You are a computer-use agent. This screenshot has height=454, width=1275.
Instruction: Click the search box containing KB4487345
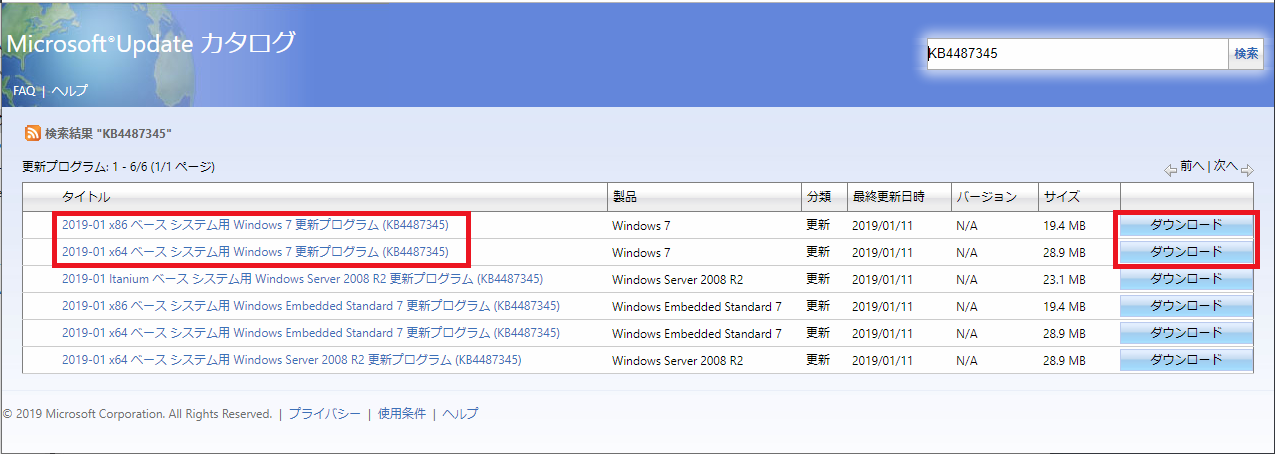pyautogui.click(x=1077, y=54)
